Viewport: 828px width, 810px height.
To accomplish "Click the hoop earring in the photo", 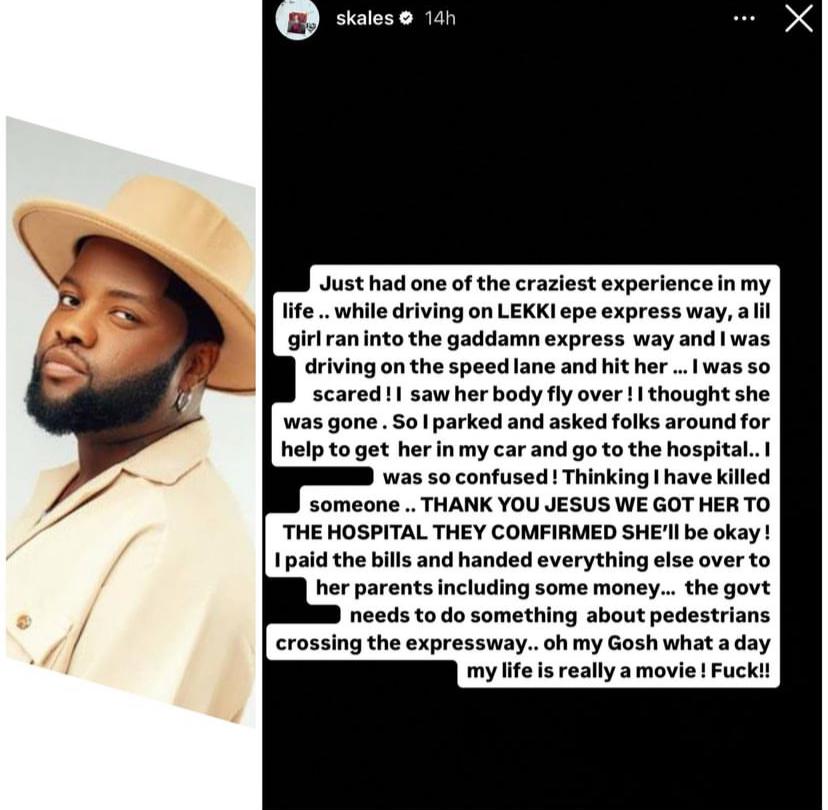I will tap(183, 400).
